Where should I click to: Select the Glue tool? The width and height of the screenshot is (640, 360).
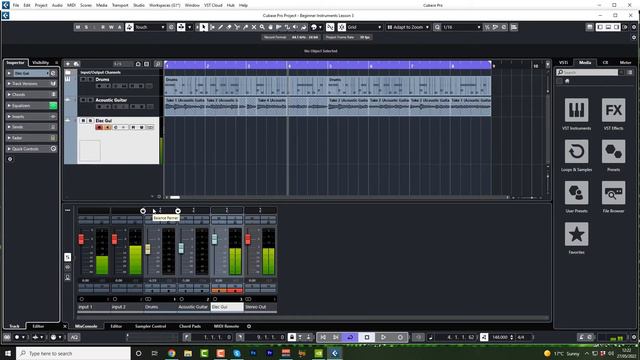point(245,27)
